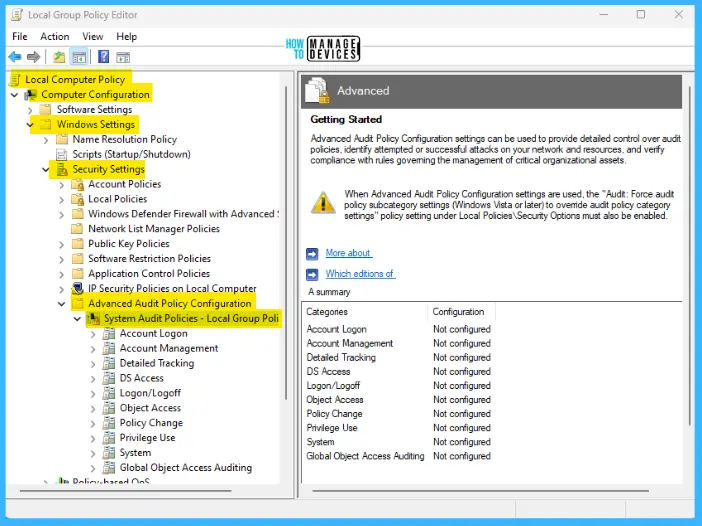The width and height of the screenshot is (702, 526).
Task: Select Software Restriction Policies in tree
Action: [x=150, y=259]
